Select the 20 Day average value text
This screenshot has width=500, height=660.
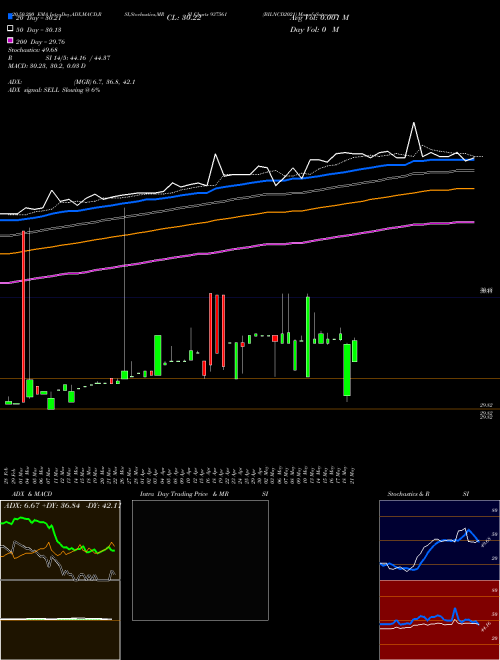[38, 18]
